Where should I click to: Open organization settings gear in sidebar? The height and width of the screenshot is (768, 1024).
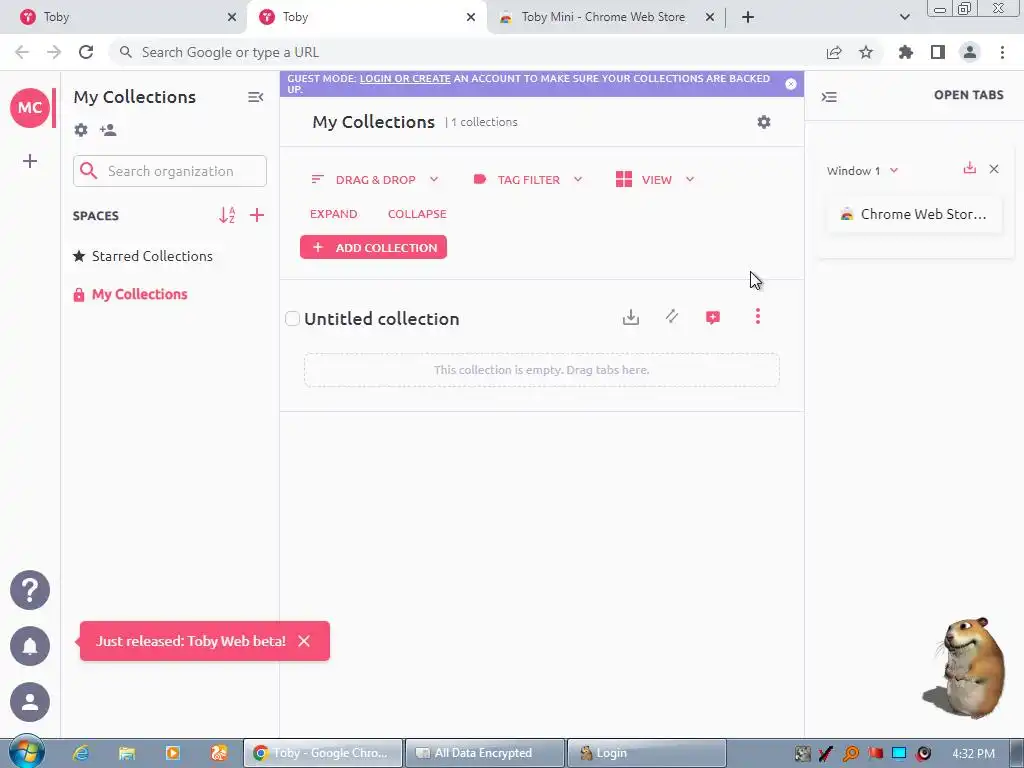coord(81,130)
